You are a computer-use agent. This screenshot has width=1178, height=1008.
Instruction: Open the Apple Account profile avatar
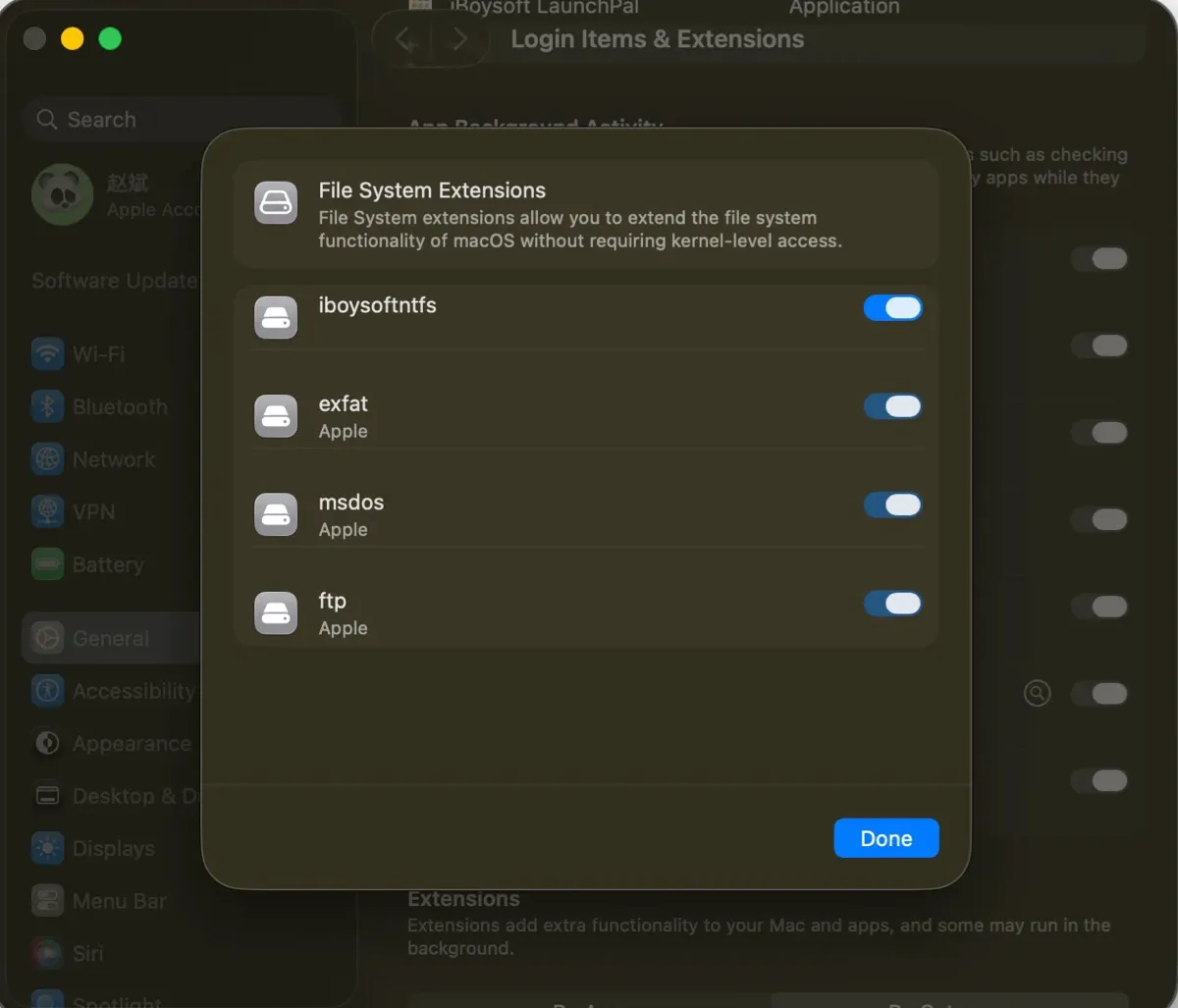pyautogui.click(x=63, y=194)
